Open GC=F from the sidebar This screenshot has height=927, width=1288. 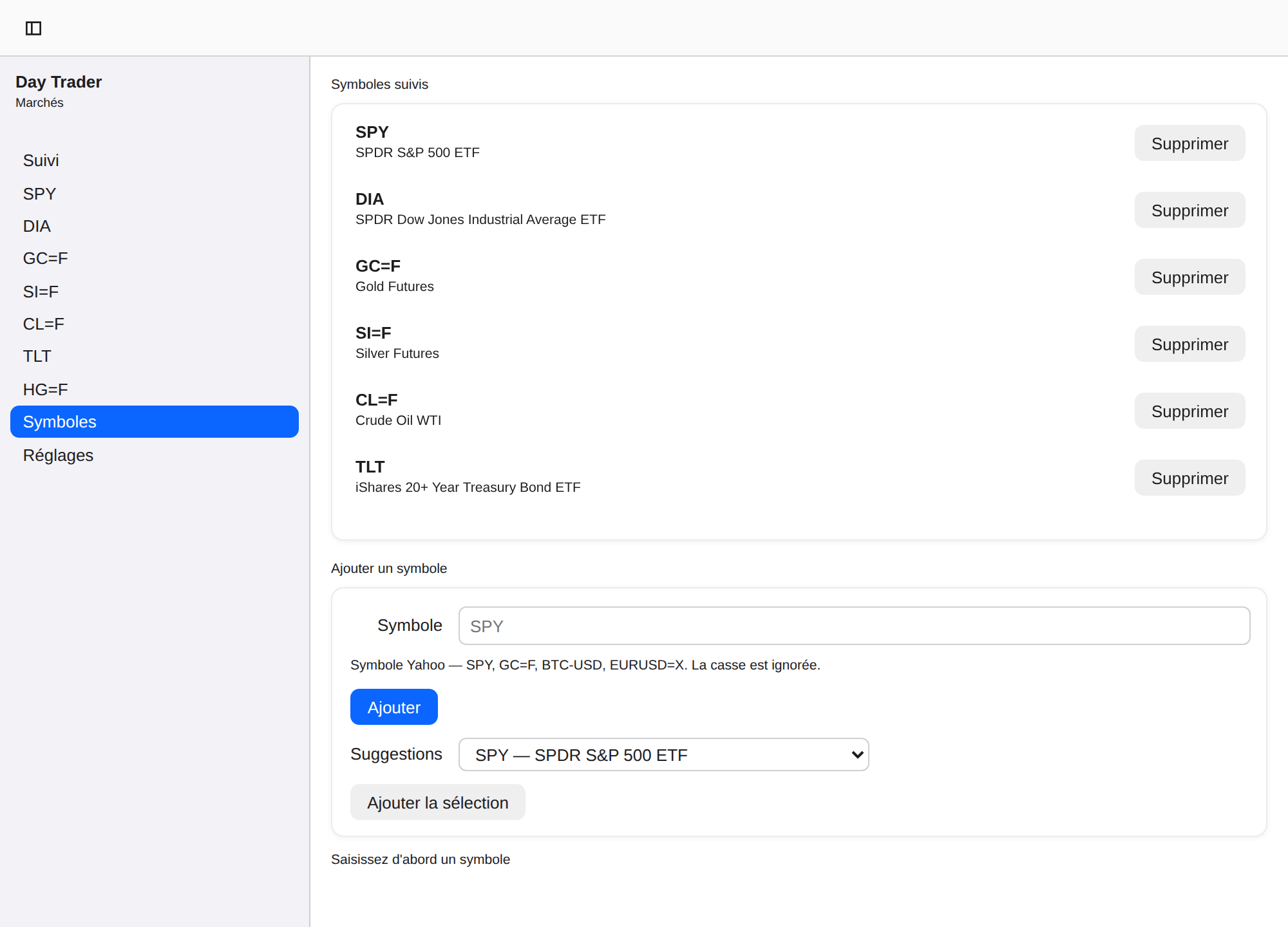[155, 258]
